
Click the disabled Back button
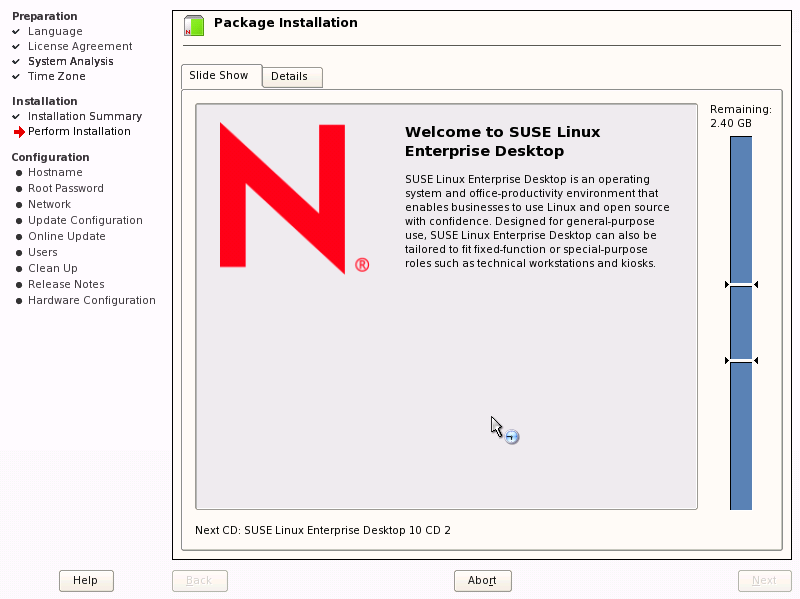(199, 581)
